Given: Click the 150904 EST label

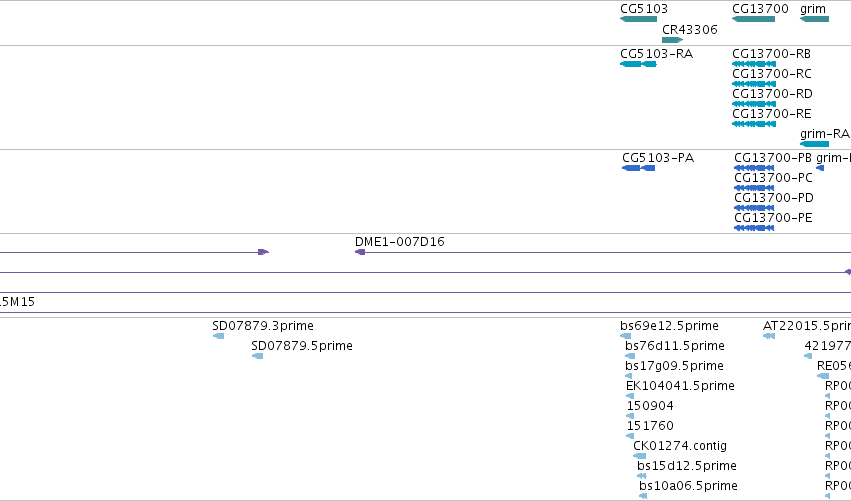Looking at the screenshot, I should tap(650, 406).
